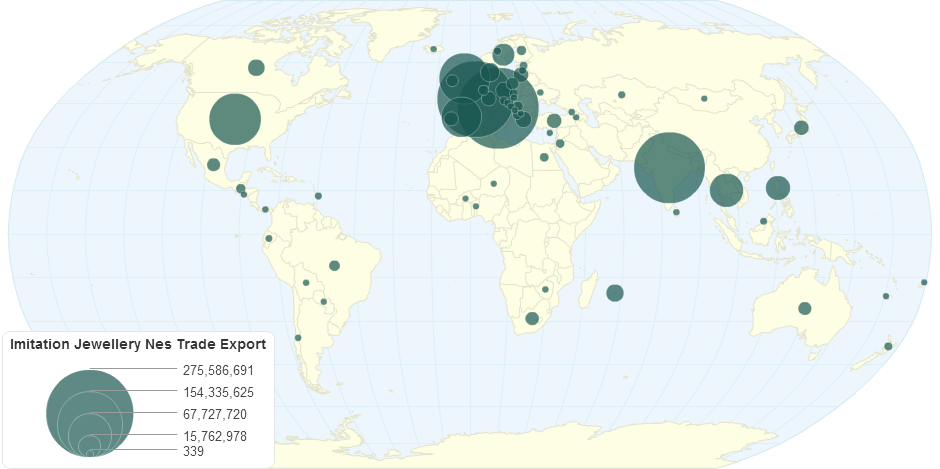
Task: Click the bubble over Thailand
Action: pos(726,190)
